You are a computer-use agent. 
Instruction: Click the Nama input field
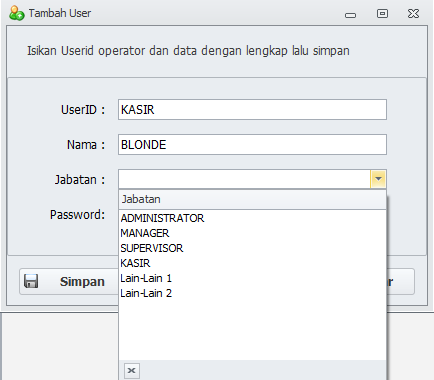pyautogui.click(x=252, y=144)
